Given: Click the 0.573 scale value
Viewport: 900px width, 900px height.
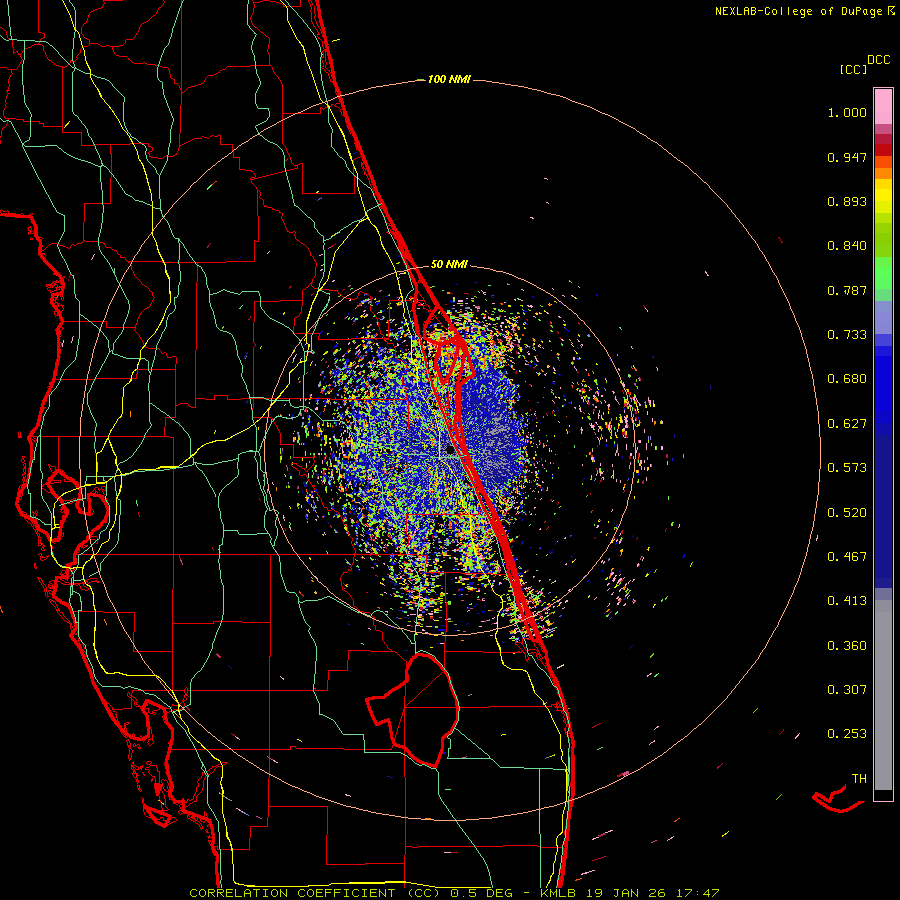Looking at the screenshot, I should click(847, 468).
